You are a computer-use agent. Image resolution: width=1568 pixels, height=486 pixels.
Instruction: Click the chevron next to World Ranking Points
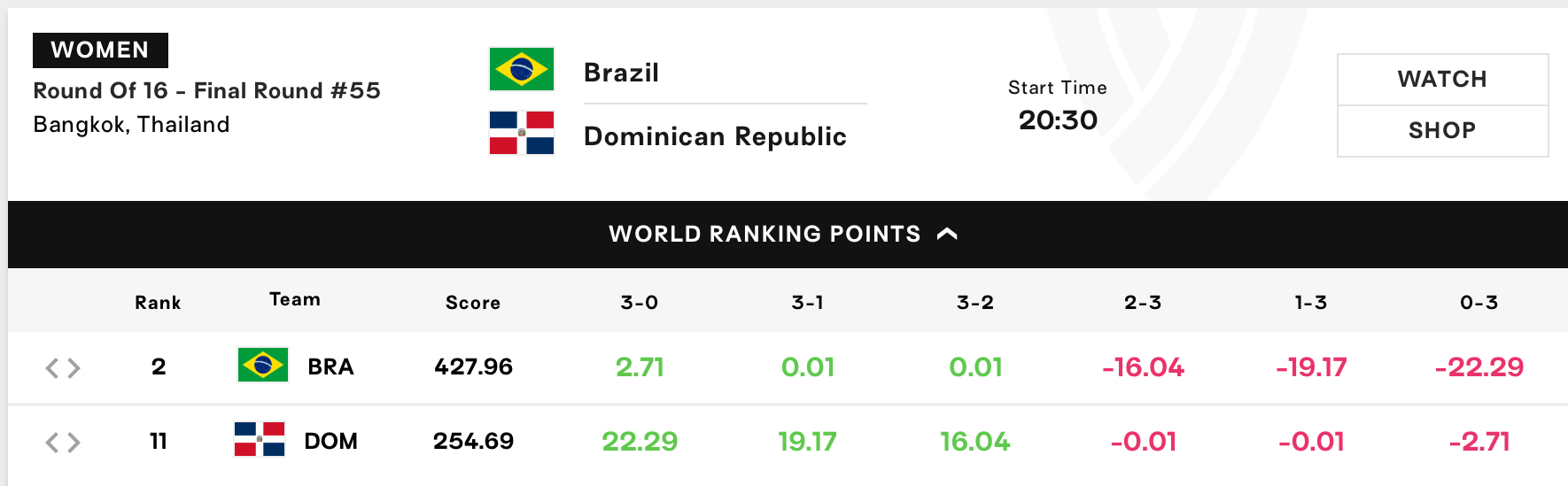point(947,234)
